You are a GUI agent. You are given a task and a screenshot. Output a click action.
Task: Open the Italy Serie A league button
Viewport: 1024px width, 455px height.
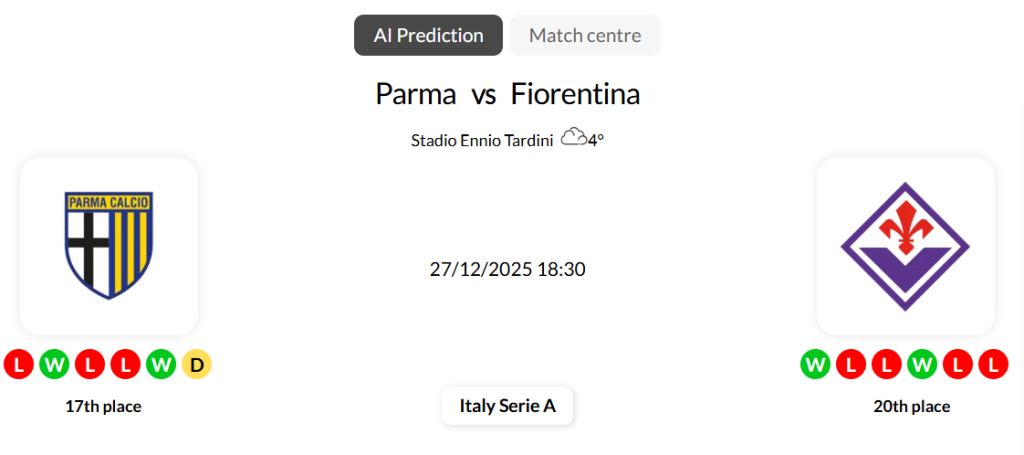pos(507,406)
